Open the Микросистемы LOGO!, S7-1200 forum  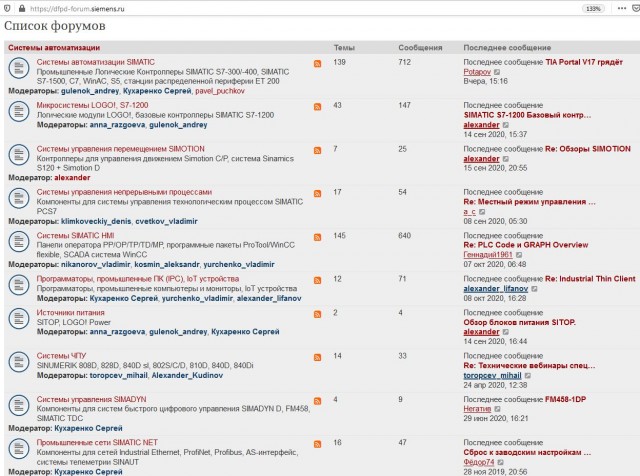[x=92, y=105]
